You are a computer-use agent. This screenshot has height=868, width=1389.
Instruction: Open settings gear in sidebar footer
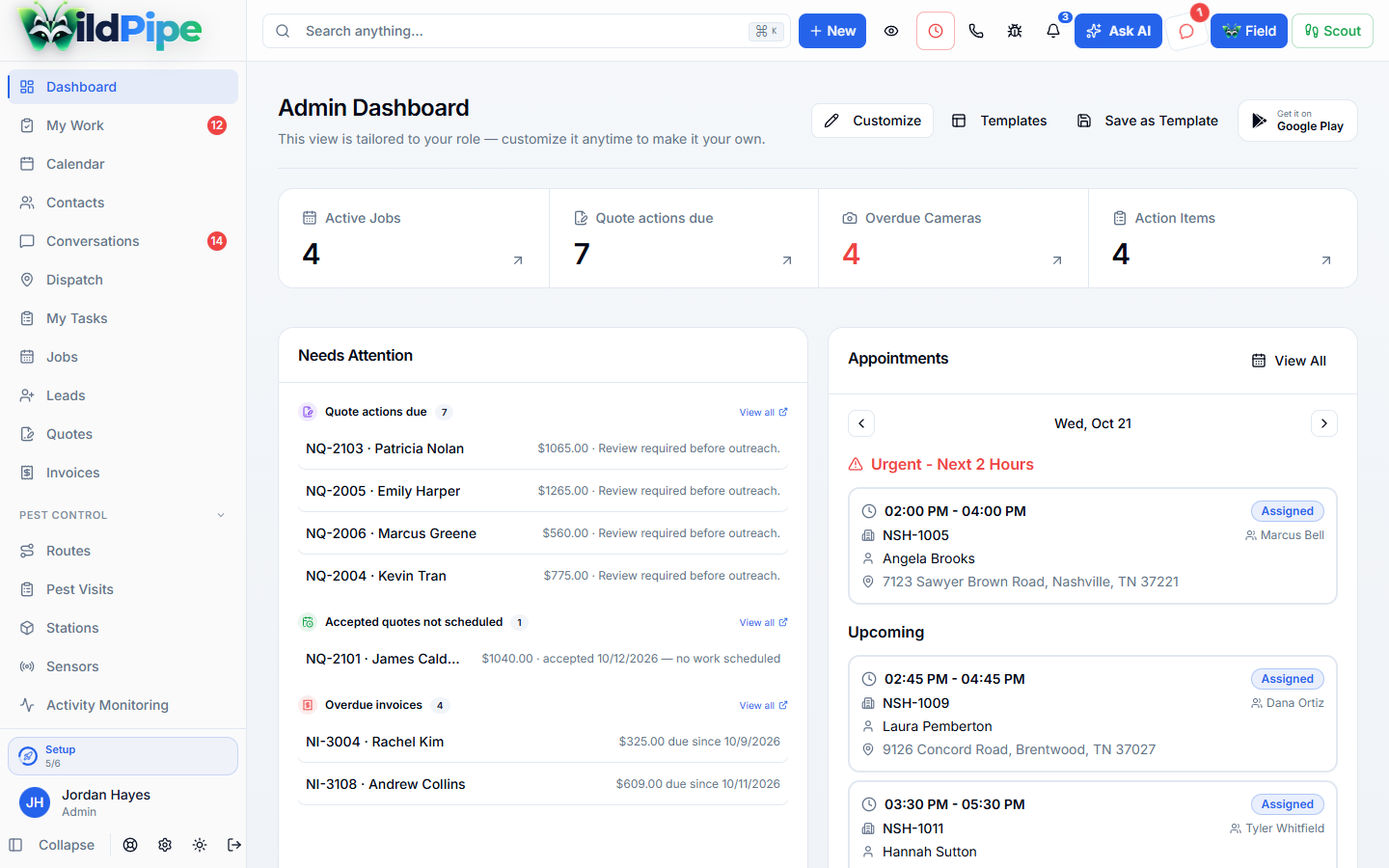click(165, 845)
